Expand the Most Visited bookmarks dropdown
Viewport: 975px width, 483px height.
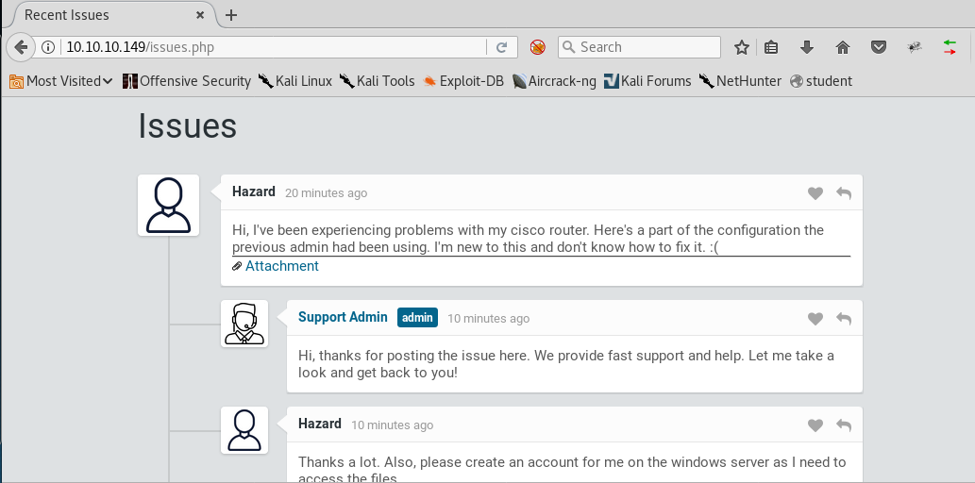(61, 81)
